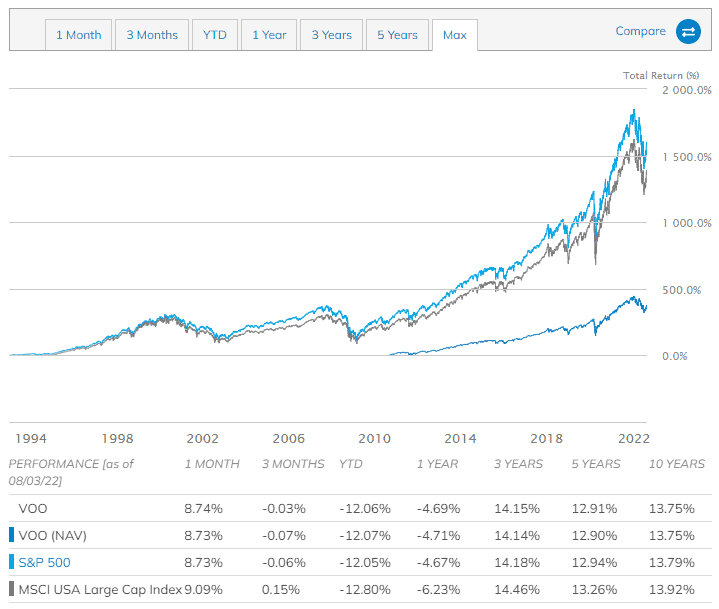
Task: Click the Compare swap arrows icon
Action: point(688,32)
